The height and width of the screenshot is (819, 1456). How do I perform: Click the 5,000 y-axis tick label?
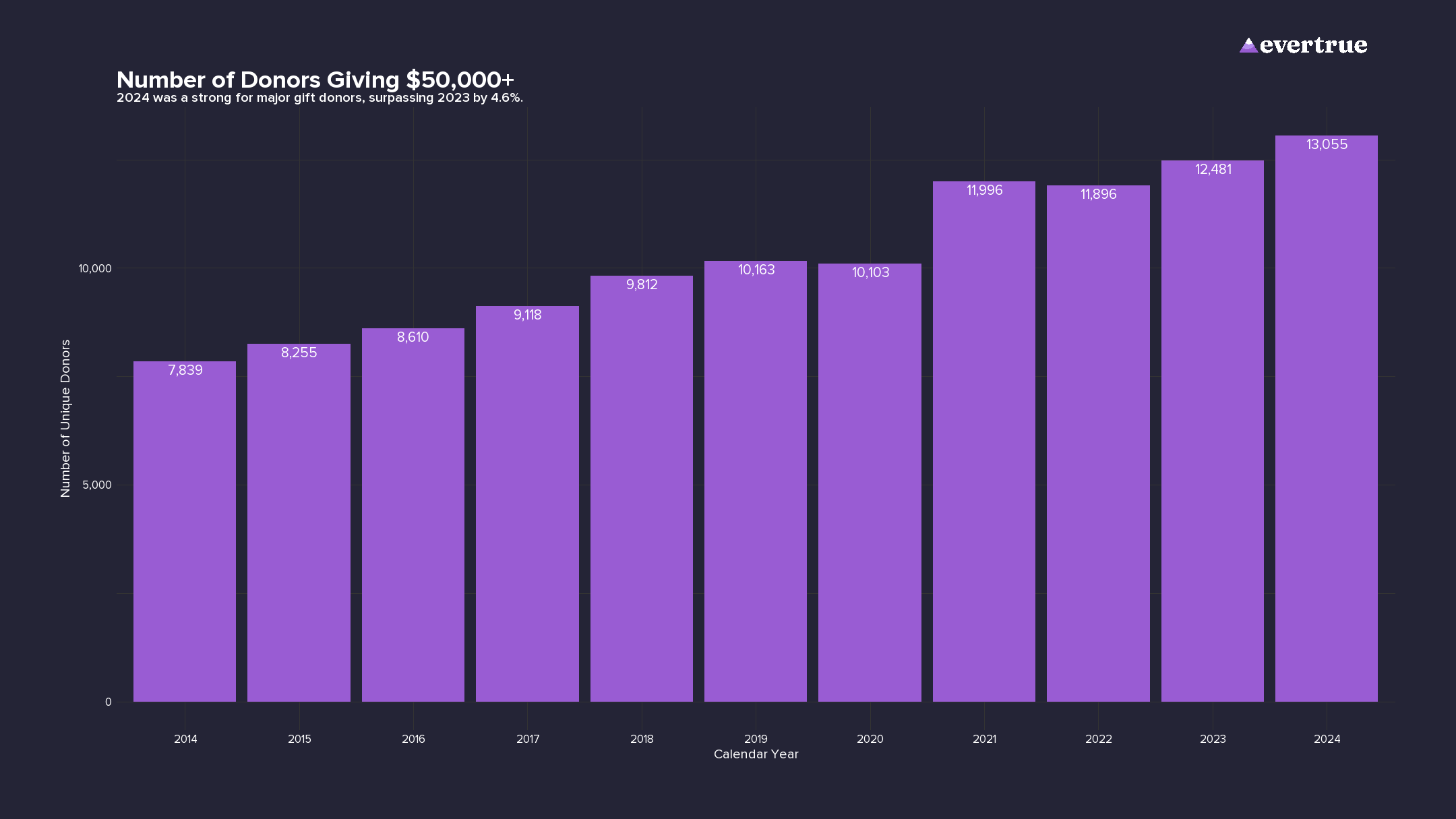click(x=96, y=485)
